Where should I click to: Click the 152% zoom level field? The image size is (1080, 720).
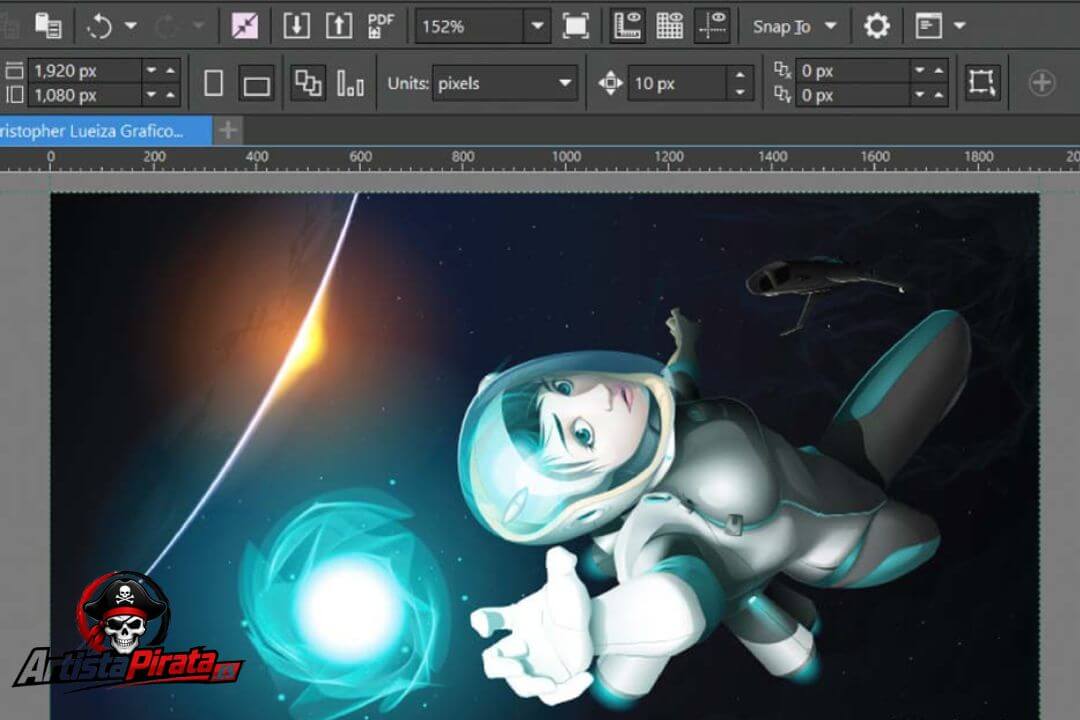click(x=470, y=27)
